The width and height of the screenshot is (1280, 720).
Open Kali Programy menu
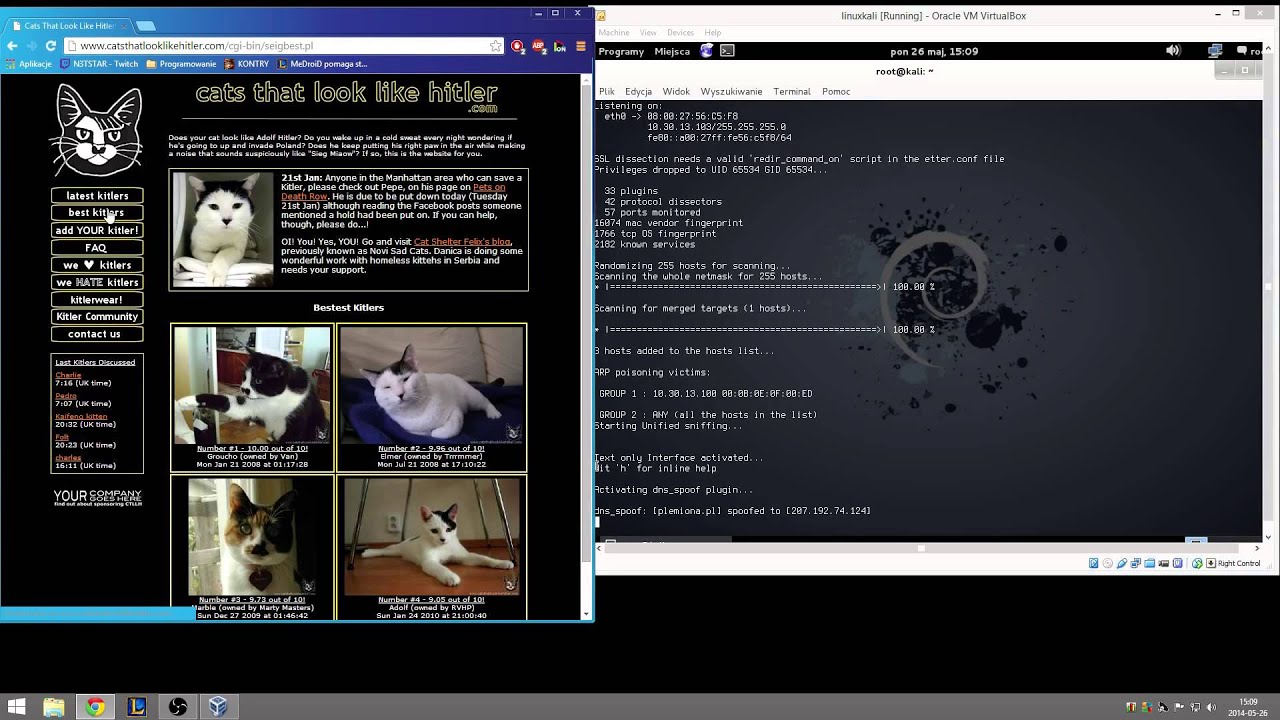[x=621, y=51]
